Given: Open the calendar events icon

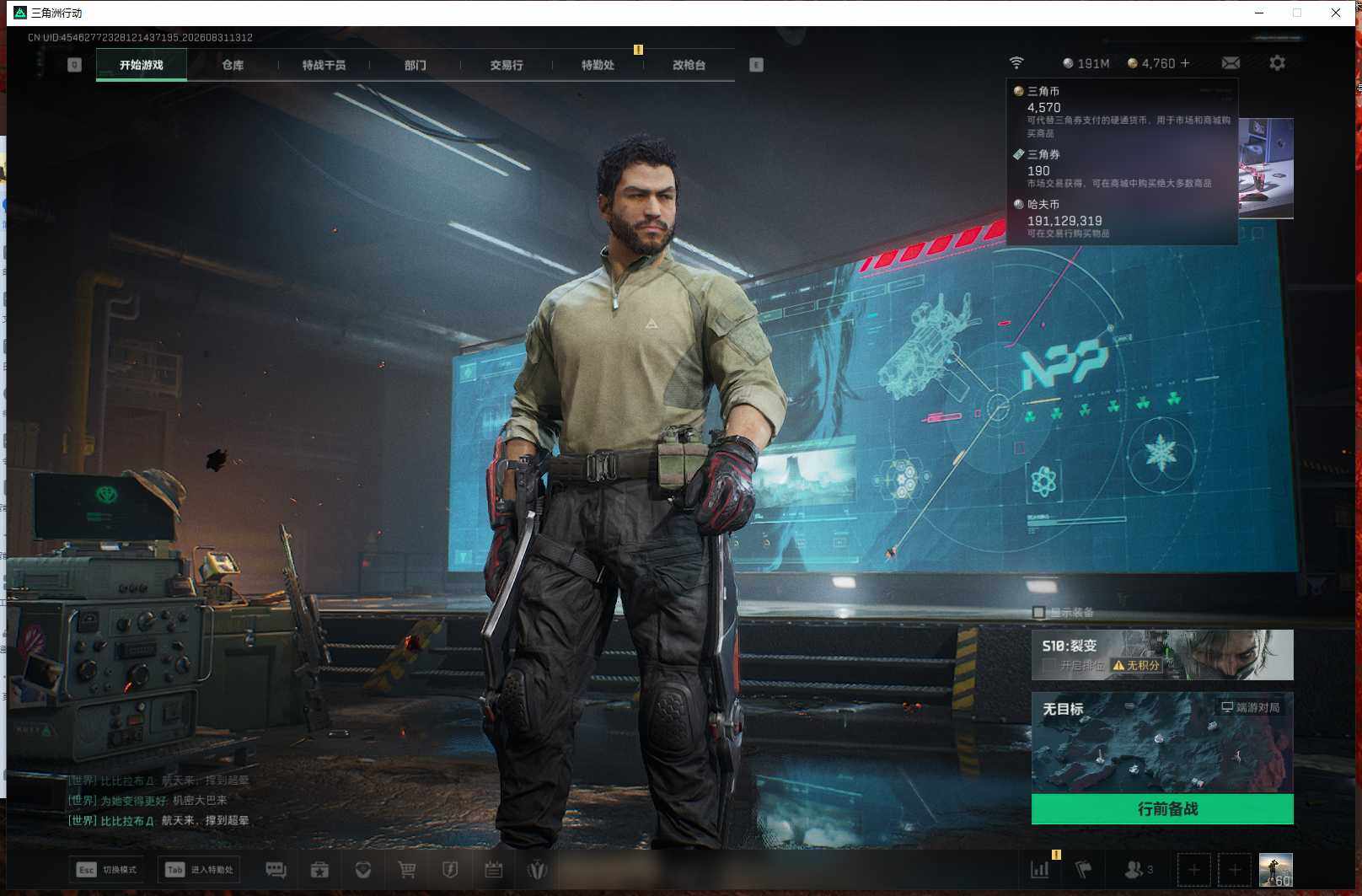Looking at the screenshot, I should click(494, 870).
